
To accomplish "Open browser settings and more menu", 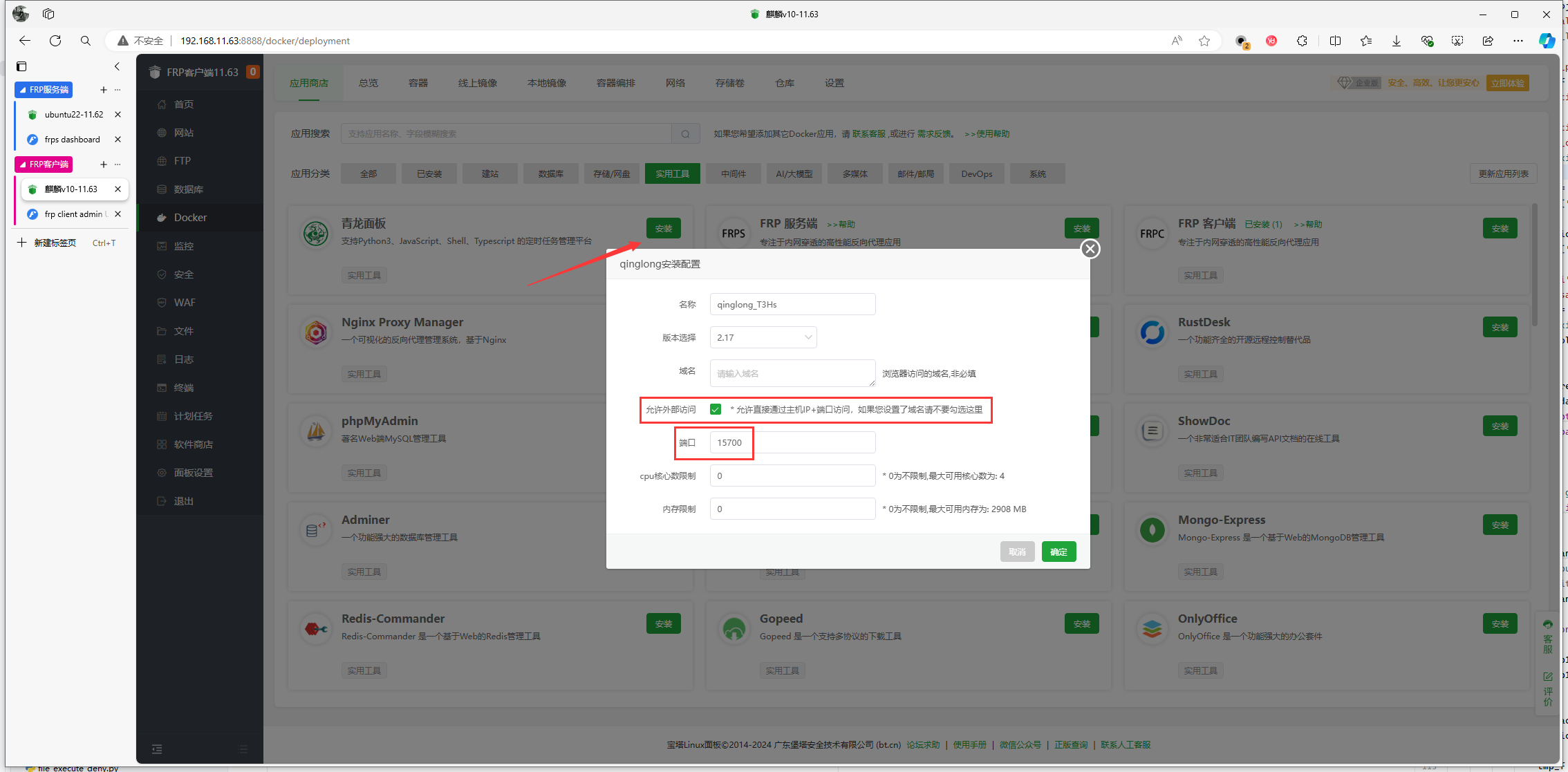I will [1518, 41].
